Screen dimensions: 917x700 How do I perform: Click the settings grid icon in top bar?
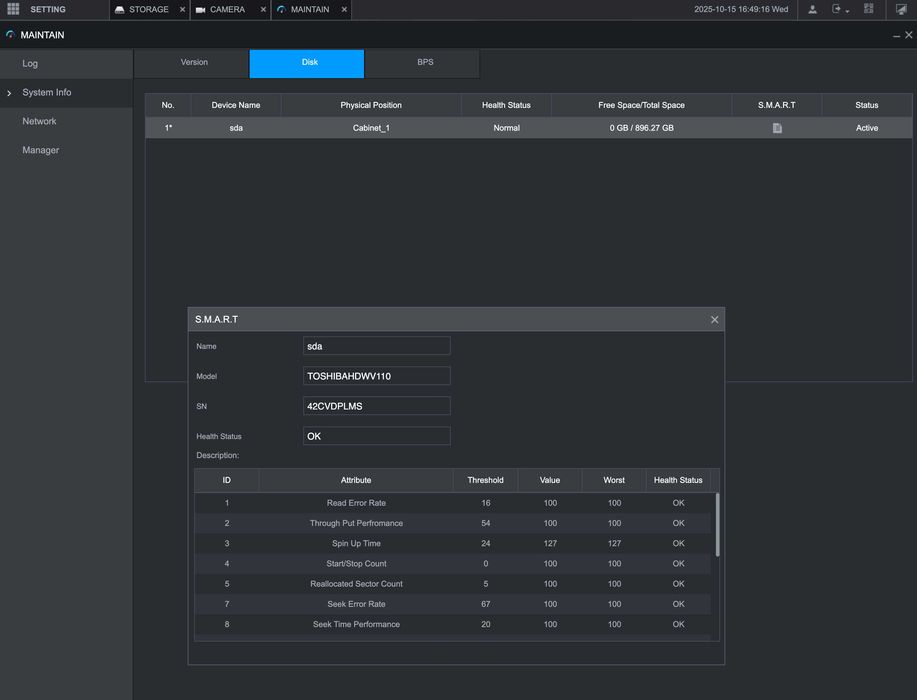13,9
